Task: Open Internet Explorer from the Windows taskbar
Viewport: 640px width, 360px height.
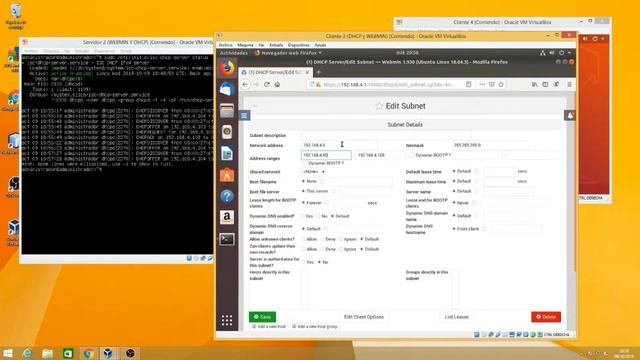Action: [27, 353]
